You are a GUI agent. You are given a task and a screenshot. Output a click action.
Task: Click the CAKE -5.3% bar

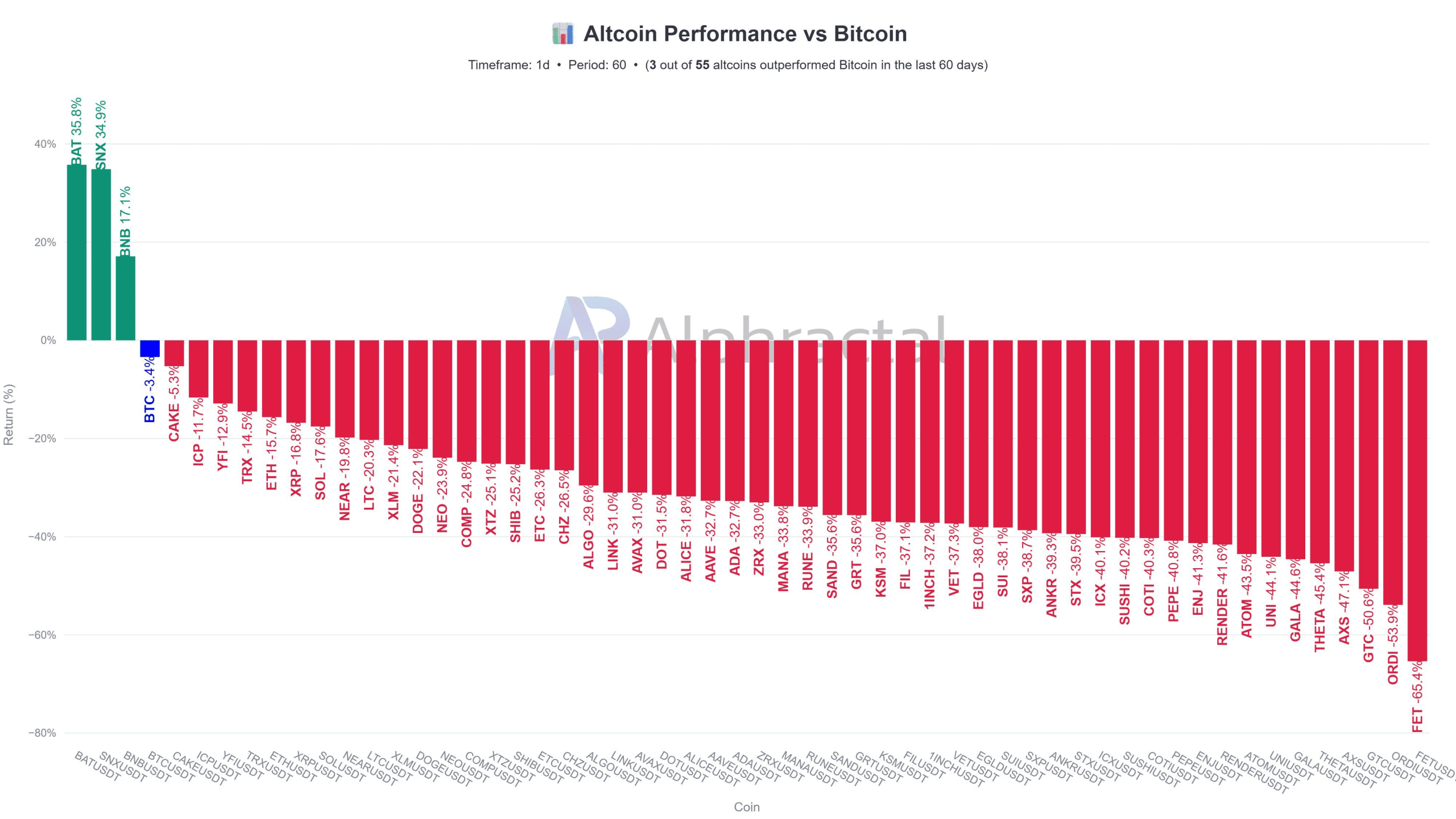click(x=175, y=353)
